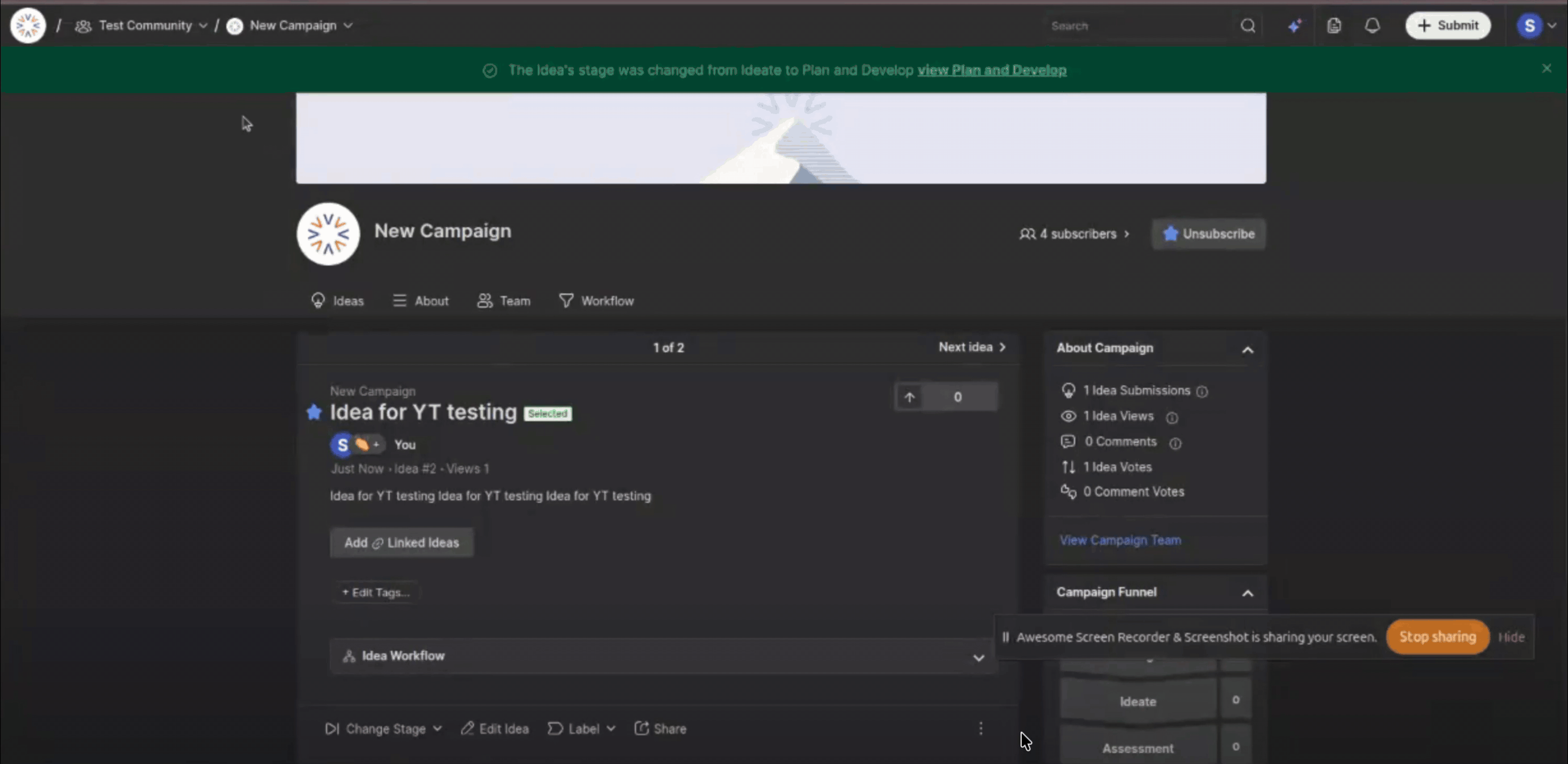The width and height of the screenshot is (1568, 764).
Task: Follow the view Plan and Develop link
Action: [x=992, y=70]
